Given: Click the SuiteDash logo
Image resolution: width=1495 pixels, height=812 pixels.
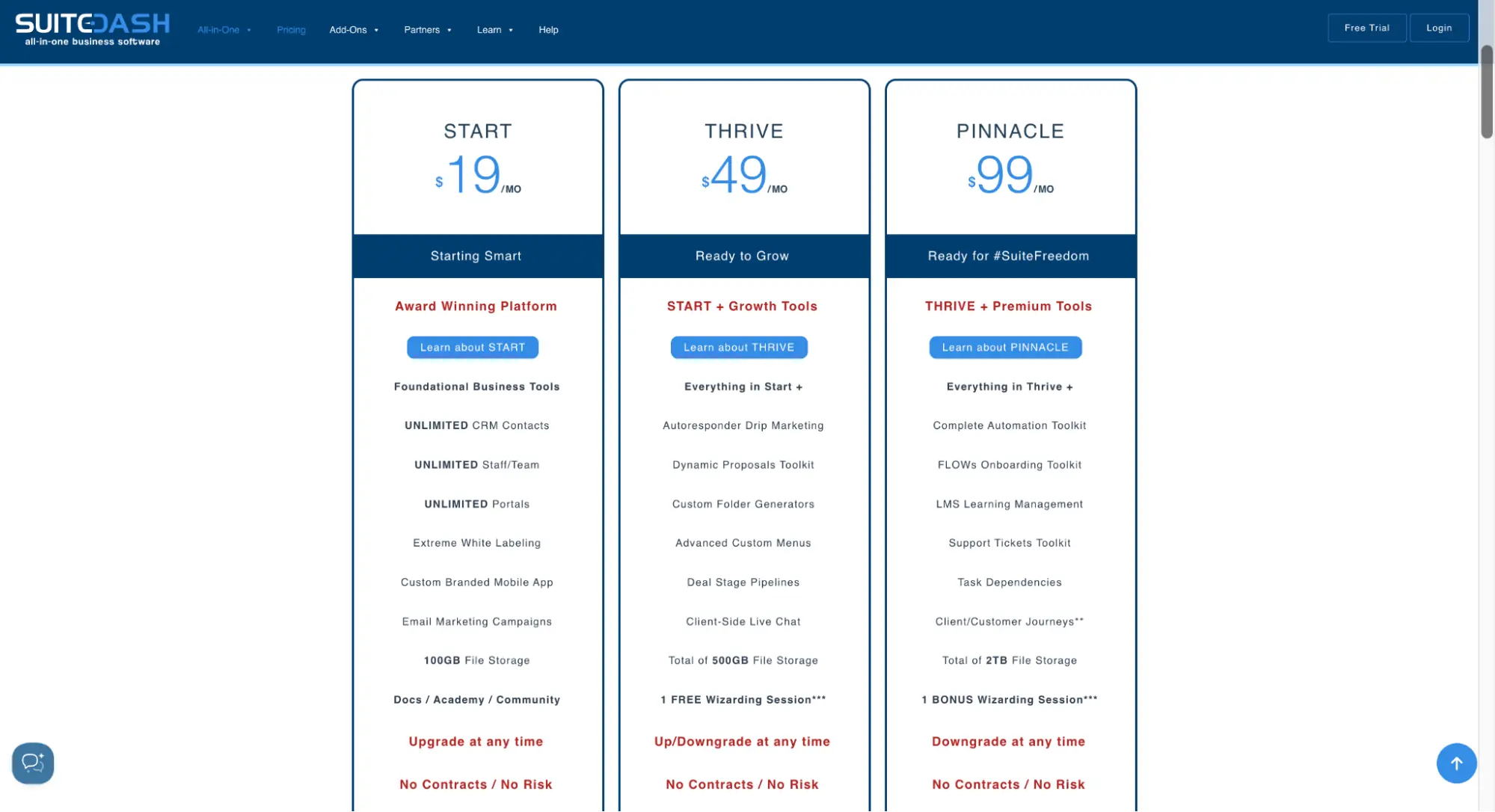Looking at the screenshot, I should coord(93,29).
